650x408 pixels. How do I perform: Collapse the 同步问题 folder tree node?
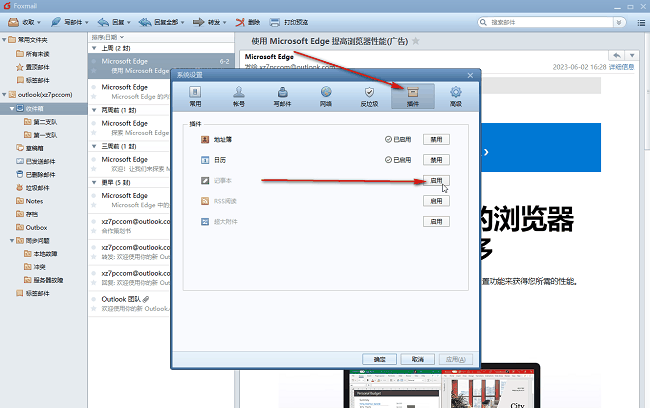tap(12, 240)
